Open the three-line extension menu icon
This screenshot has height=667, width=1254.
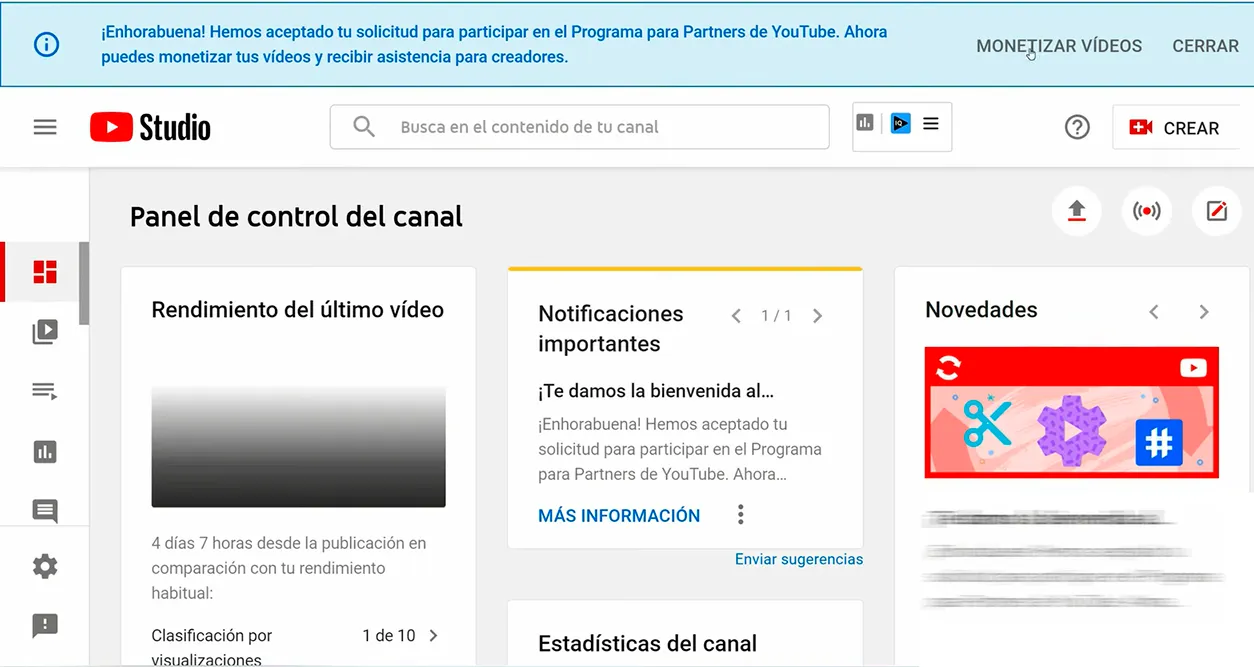point(931,124)
